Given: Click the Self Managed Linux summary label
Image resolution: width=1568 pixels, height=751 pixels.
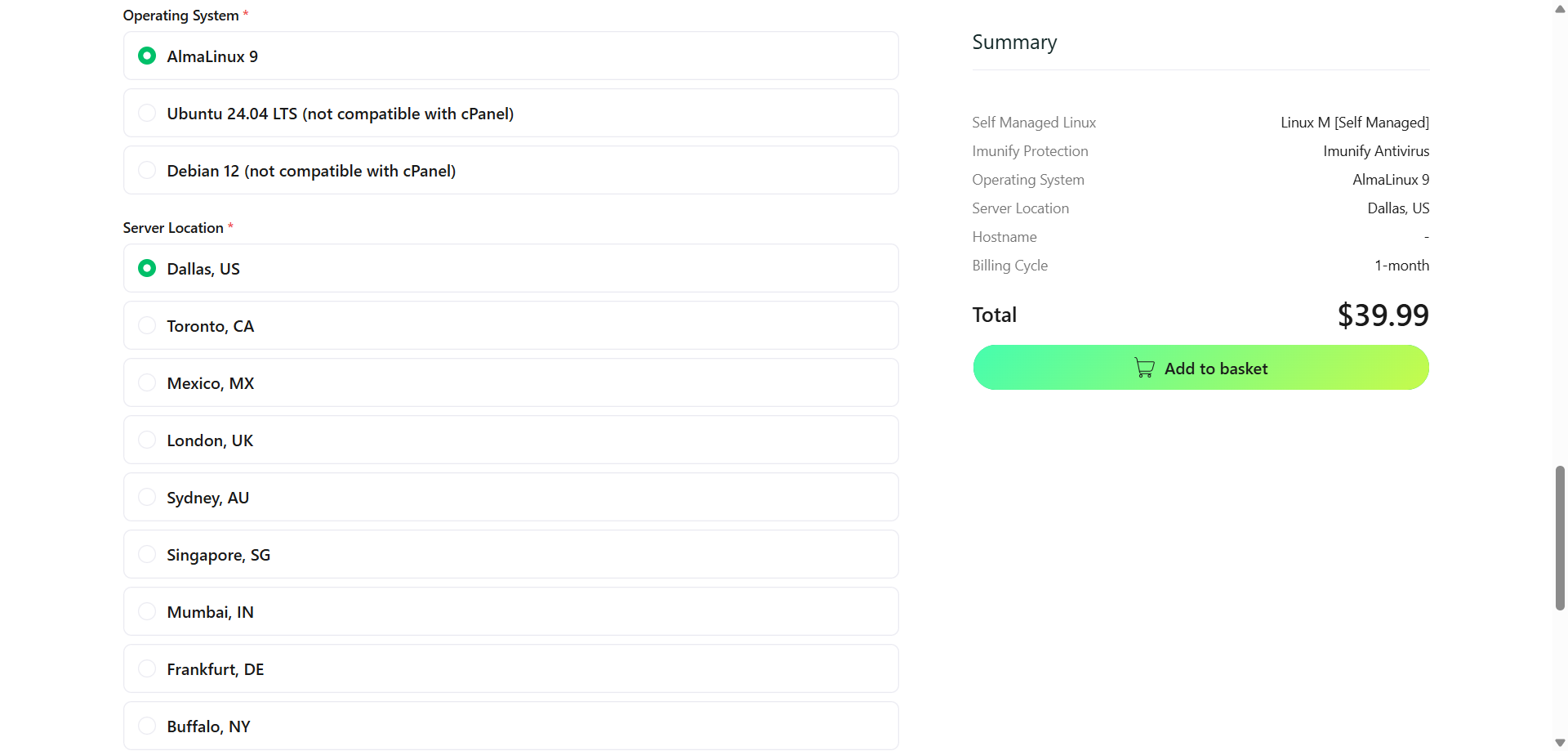Looking at the screenshot, I should (x=1034, y=123).
